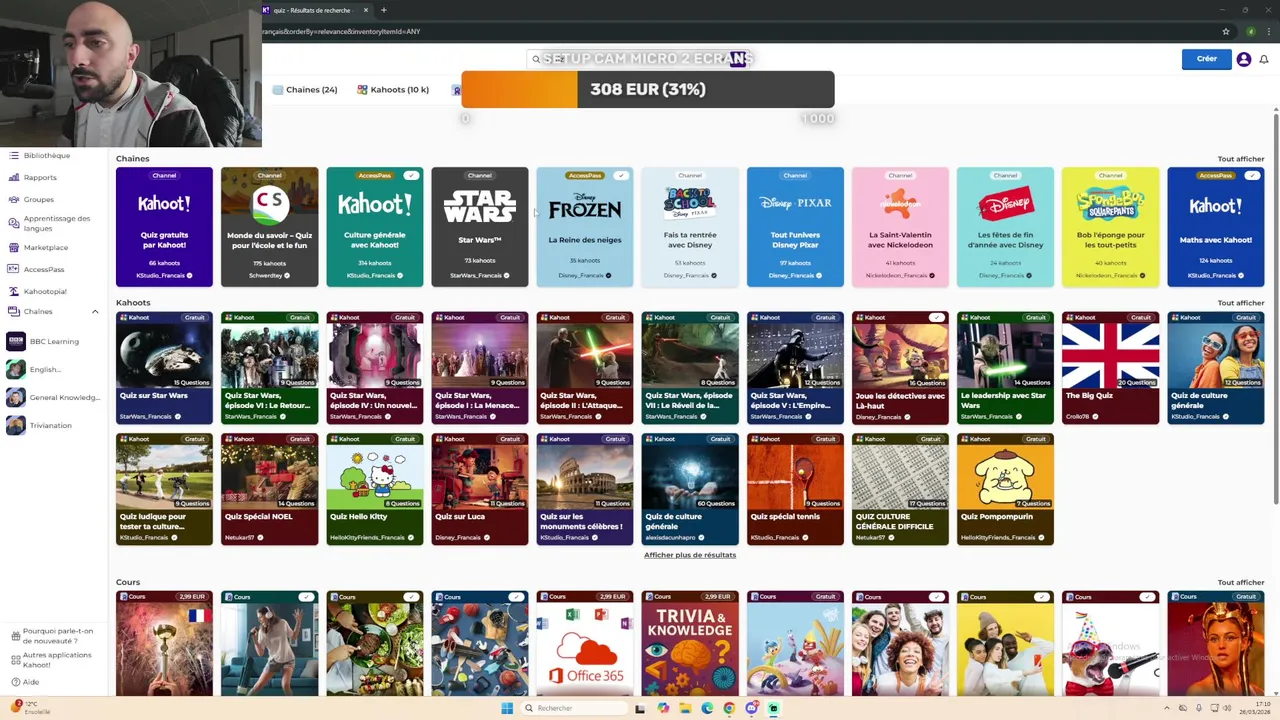Viewport: 1280px width, 720px height.
Task: Open the weather widget on taskbar
Action: (30, 707)
